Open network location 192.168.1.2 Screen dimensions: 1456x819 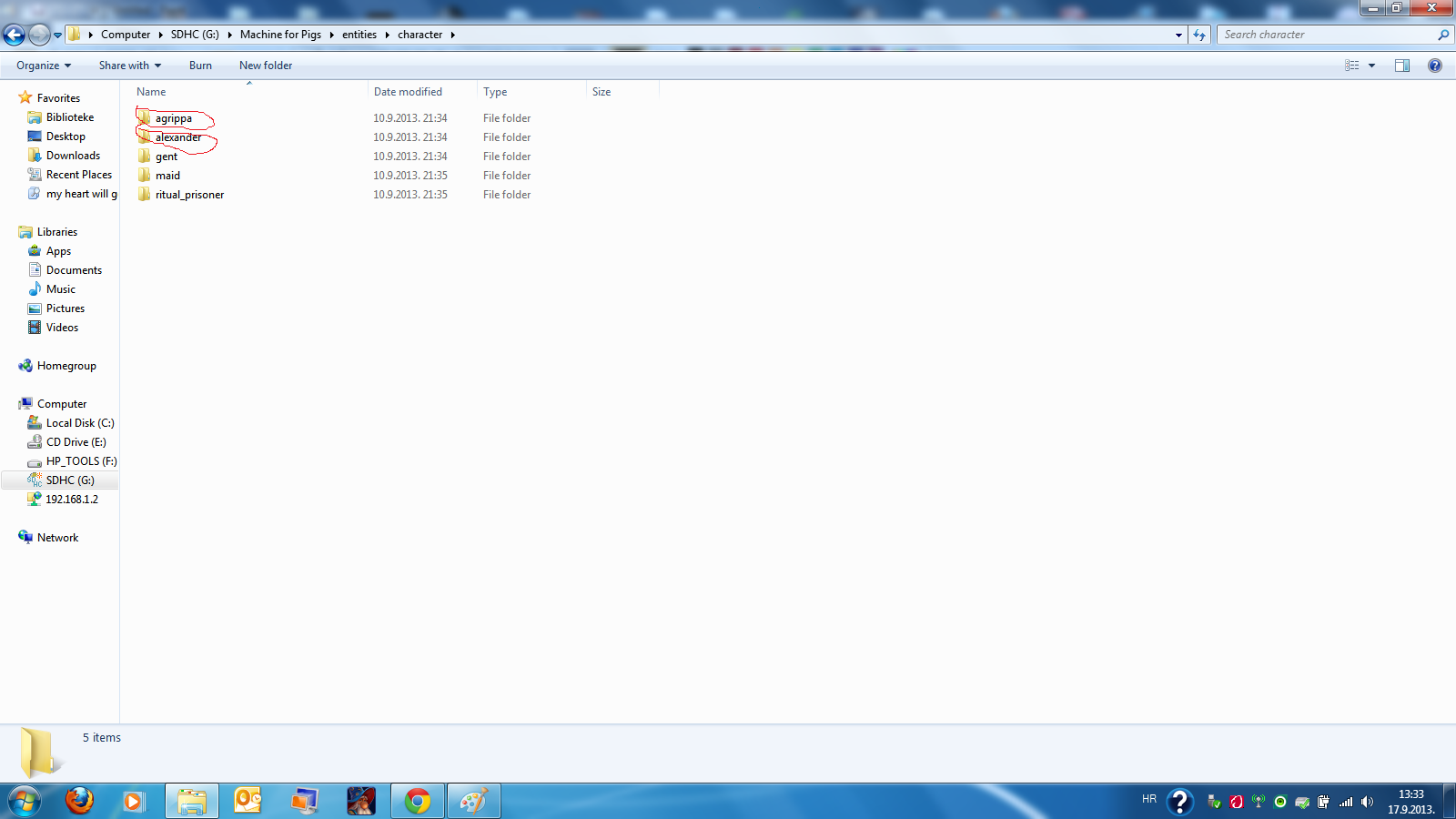click(x=63, y=500)
